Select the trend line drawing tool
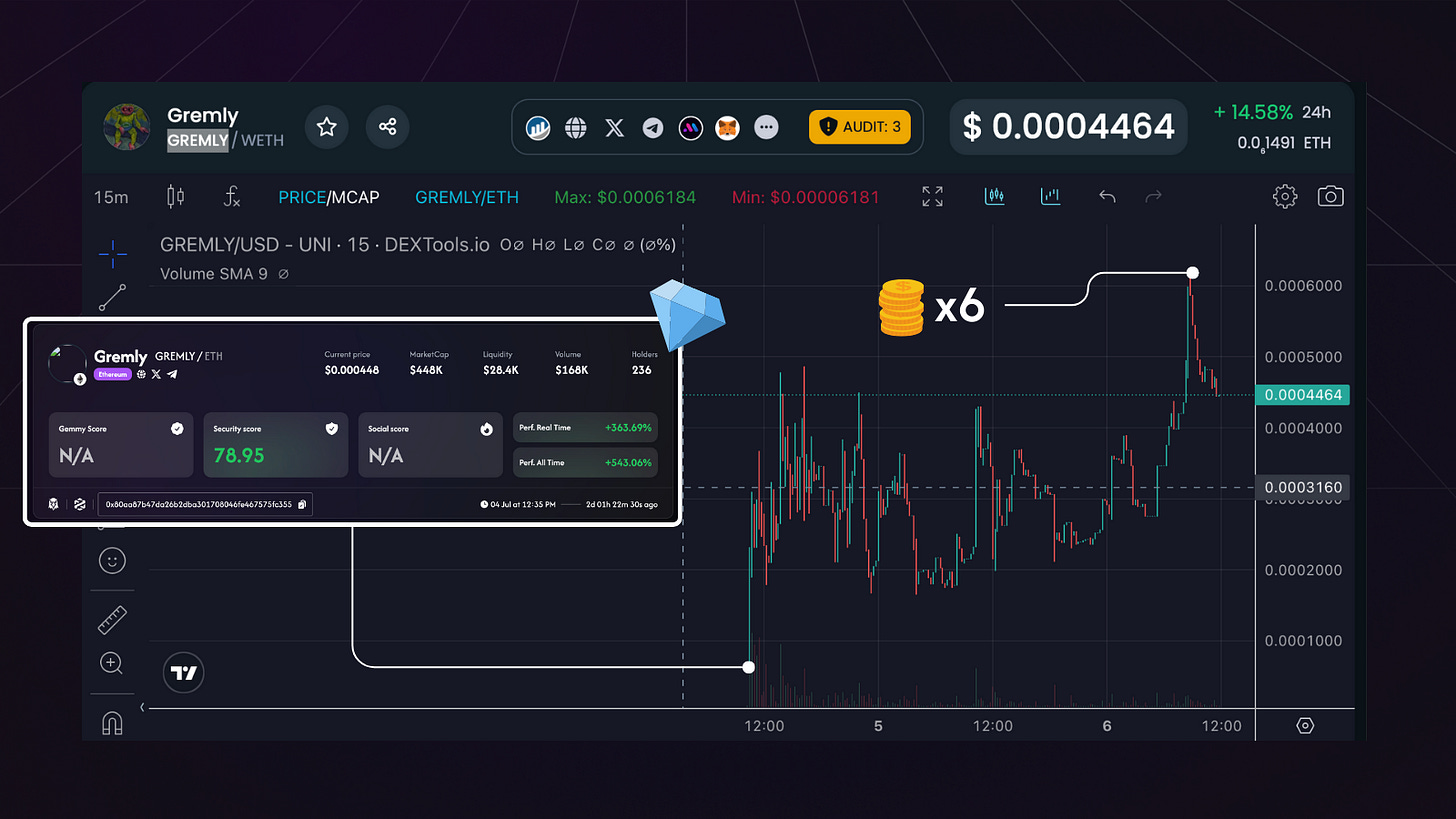1456x819 pixels. (113, 297)
